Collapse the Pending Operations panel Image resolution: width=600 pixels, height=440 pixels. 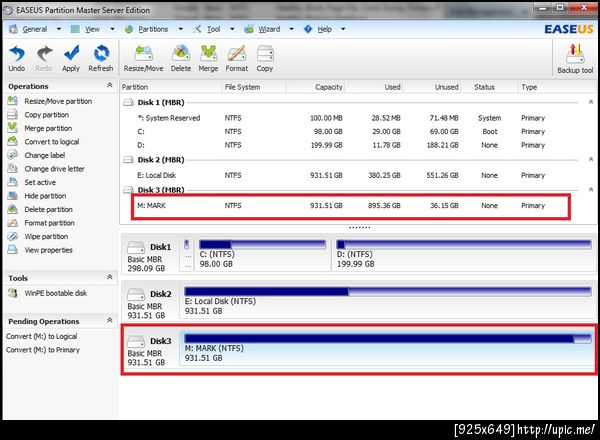click(110, 320)
